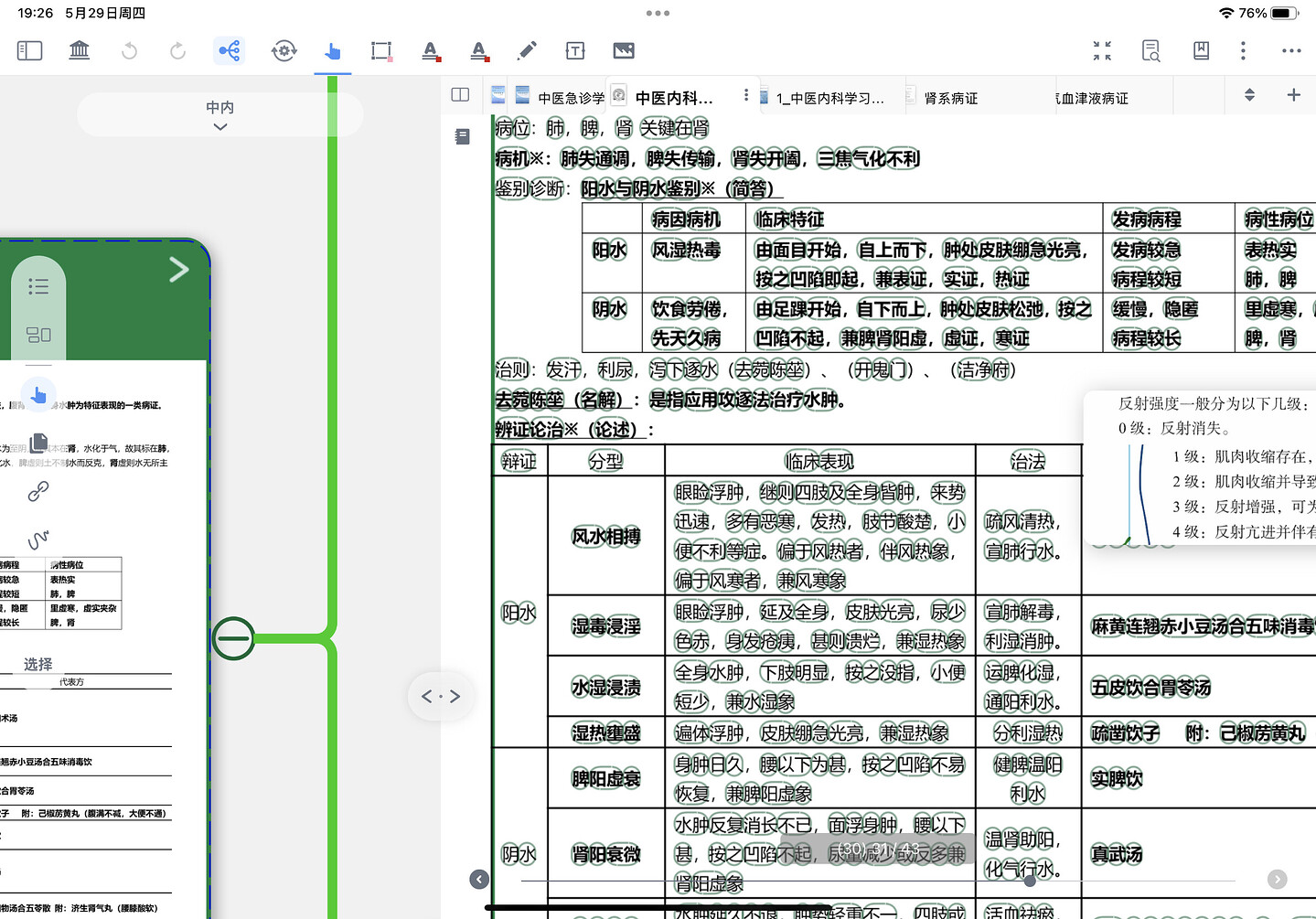Toggle the mind map view mode
This screenshot has width=1316, height=919.
pos(229,50)
